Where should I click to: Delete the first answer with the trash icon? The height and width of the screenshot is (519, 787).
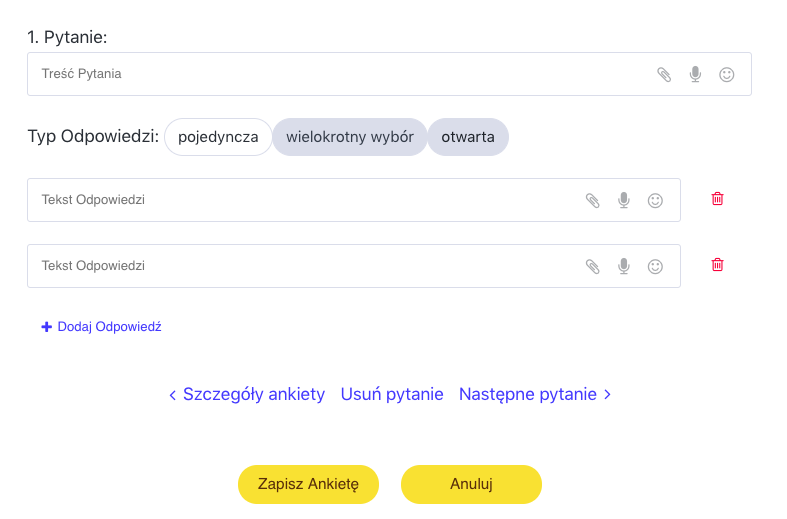(717, 199)
